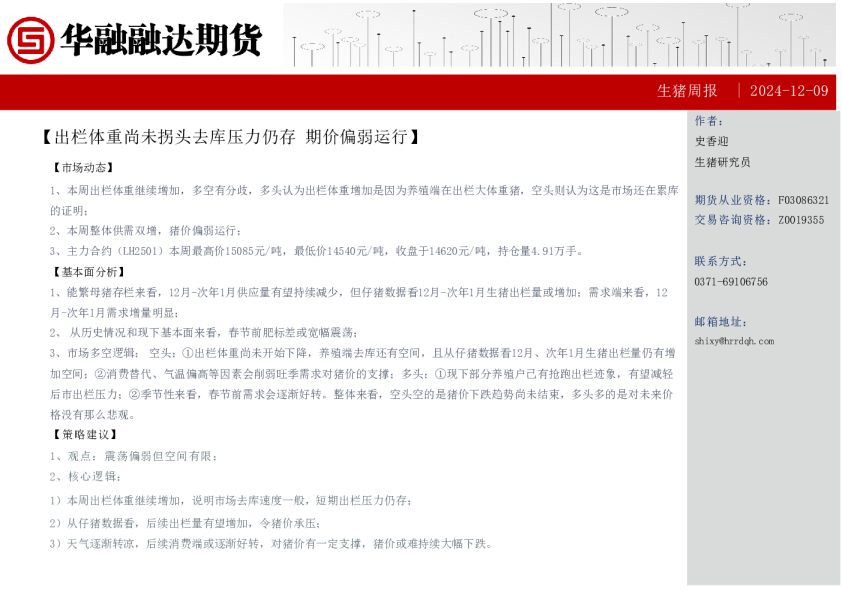Click the 联系方式 label
This screenshot has width=842, height=595.
[721, 261]
